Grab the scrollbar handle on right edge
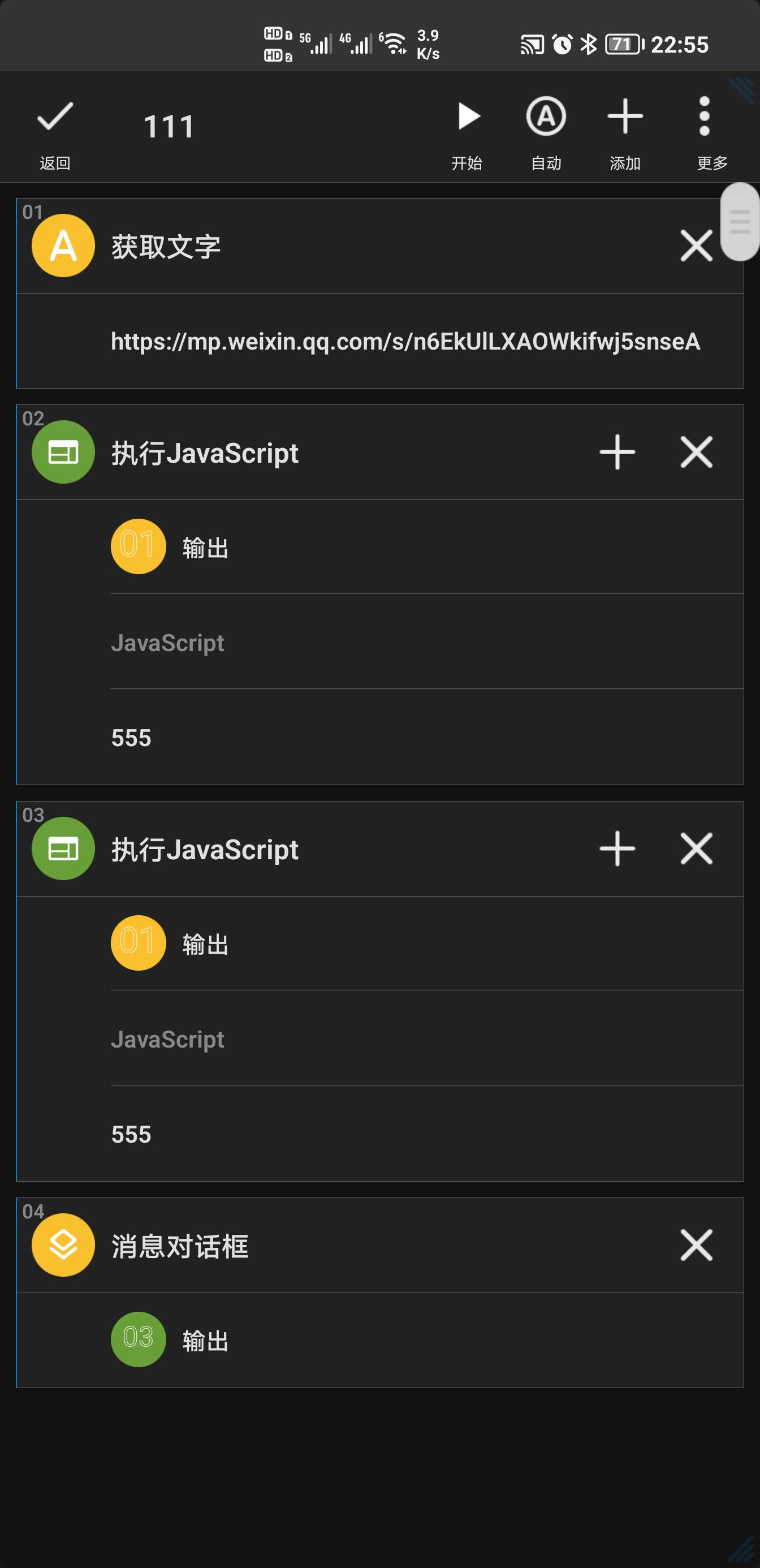This screenshot has height=1568, width=760. (740, 222)
